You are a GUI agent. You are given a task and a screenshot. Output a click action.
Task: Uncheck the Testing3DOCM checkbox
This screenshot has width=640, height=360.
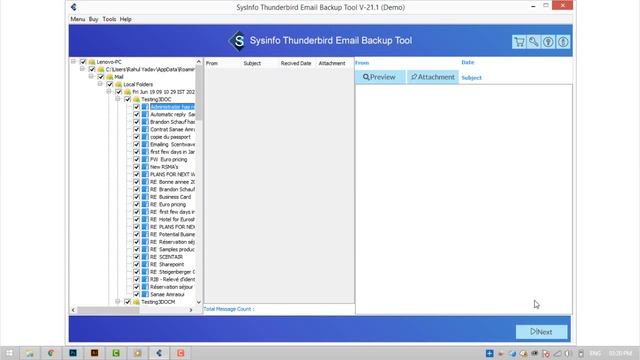point(127,302)
